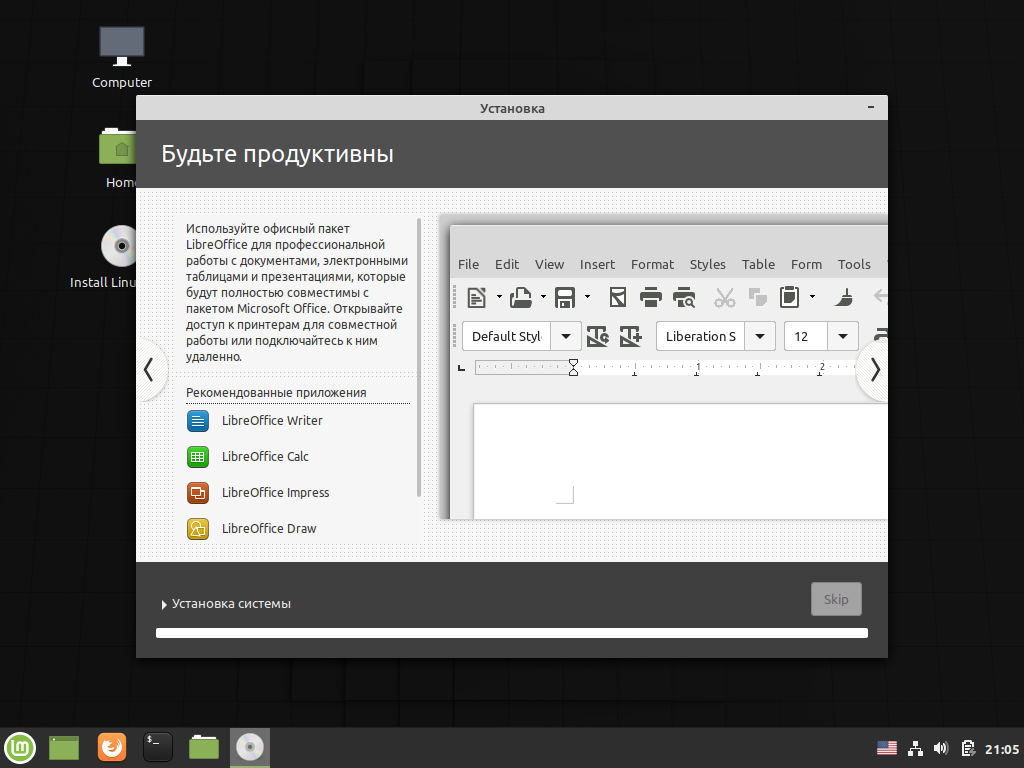This screenshot has width=1024, height=768.
Task: Click Show Desktop icon in taskbar
Action: pyautogui.click(x=63, y=748)
